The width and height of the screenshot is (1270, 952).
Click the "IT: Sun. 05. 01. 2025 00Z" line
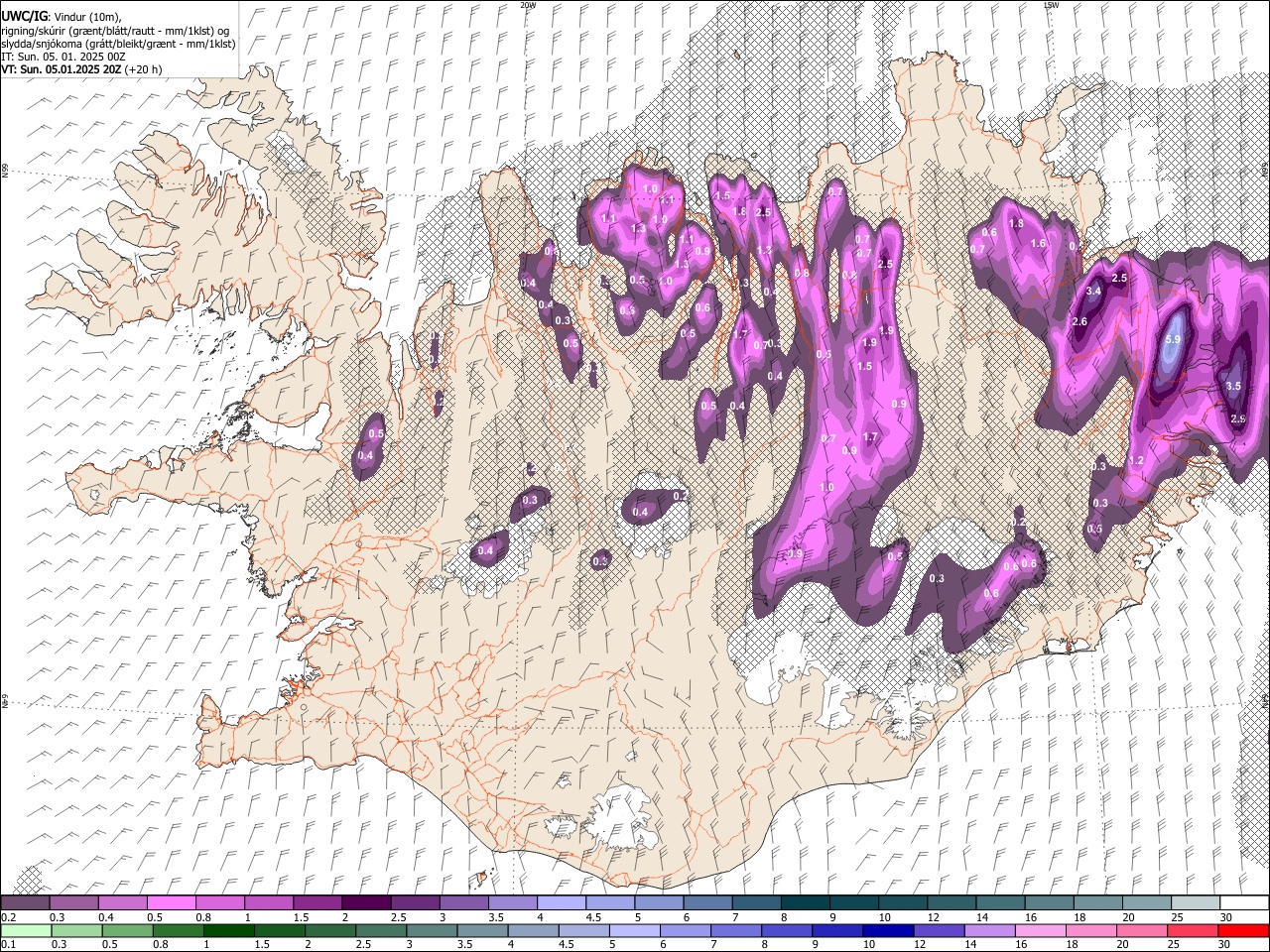pyautogui.click(x=63, y=57)
